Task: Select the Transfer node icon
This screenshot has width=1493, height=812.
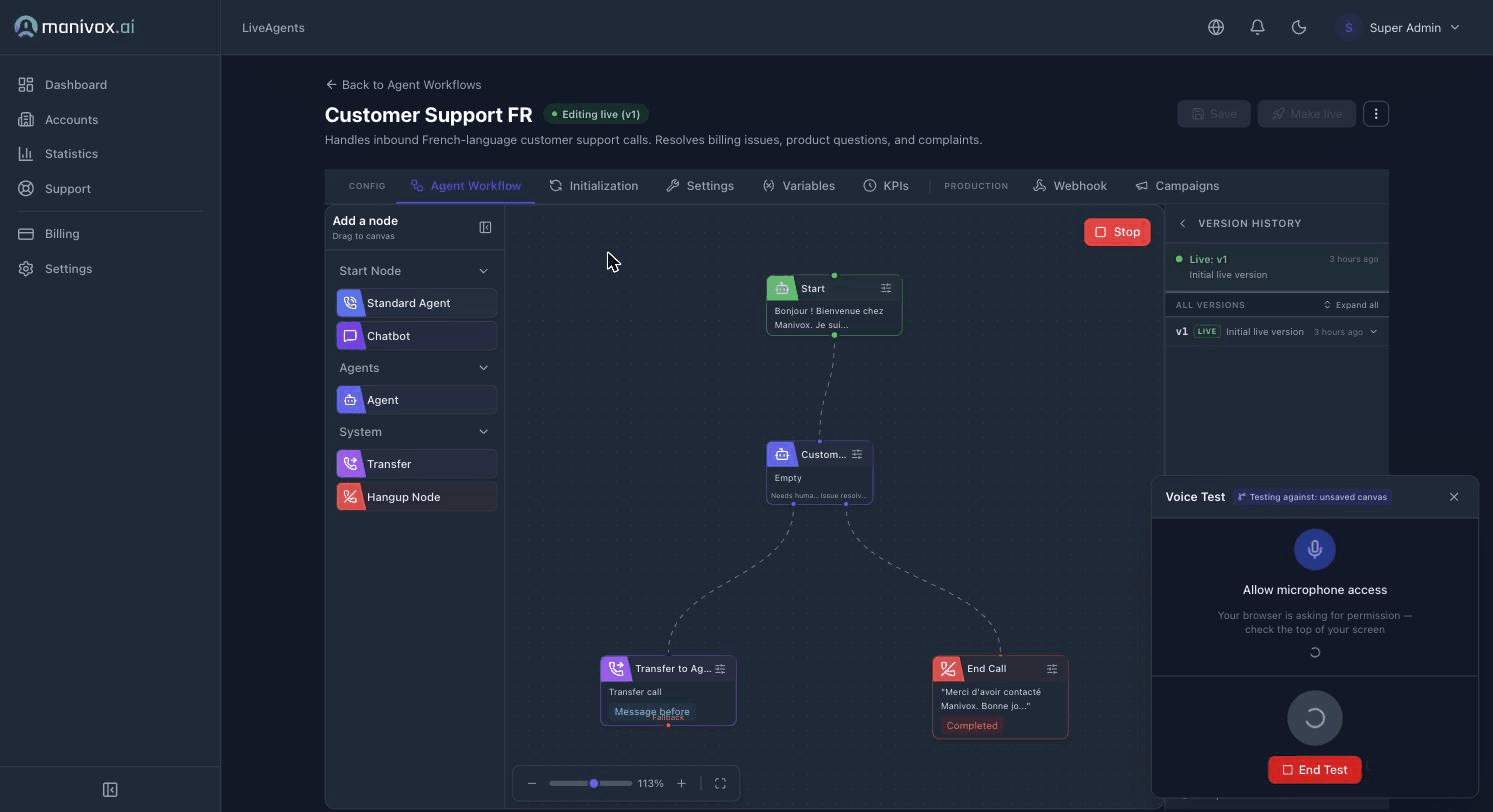Action: click(x=350, y=464)
